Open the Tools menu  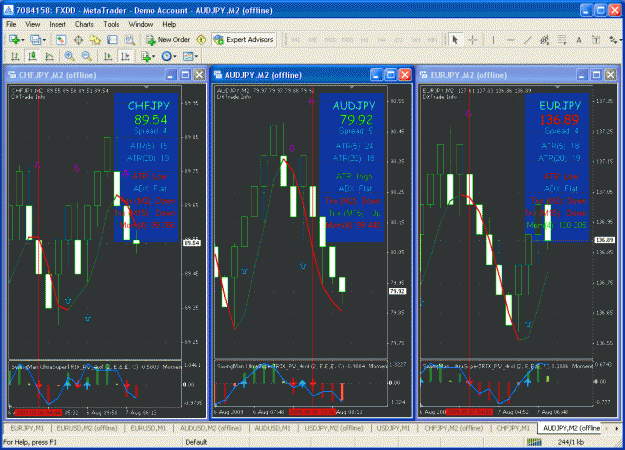111,24
